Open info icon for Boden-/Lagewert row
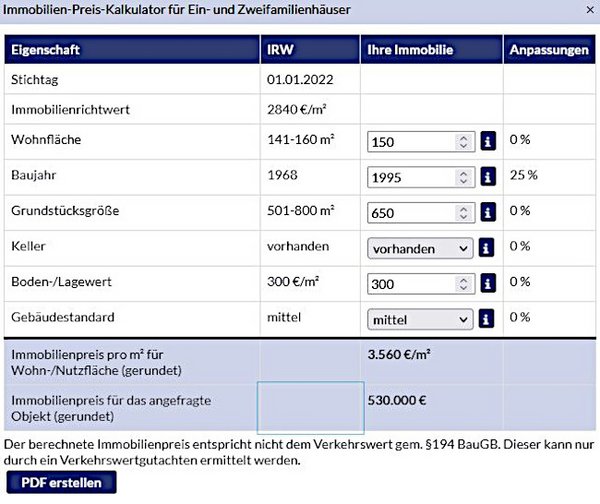Viewport: 600px width, 504px height. (488, 283)
